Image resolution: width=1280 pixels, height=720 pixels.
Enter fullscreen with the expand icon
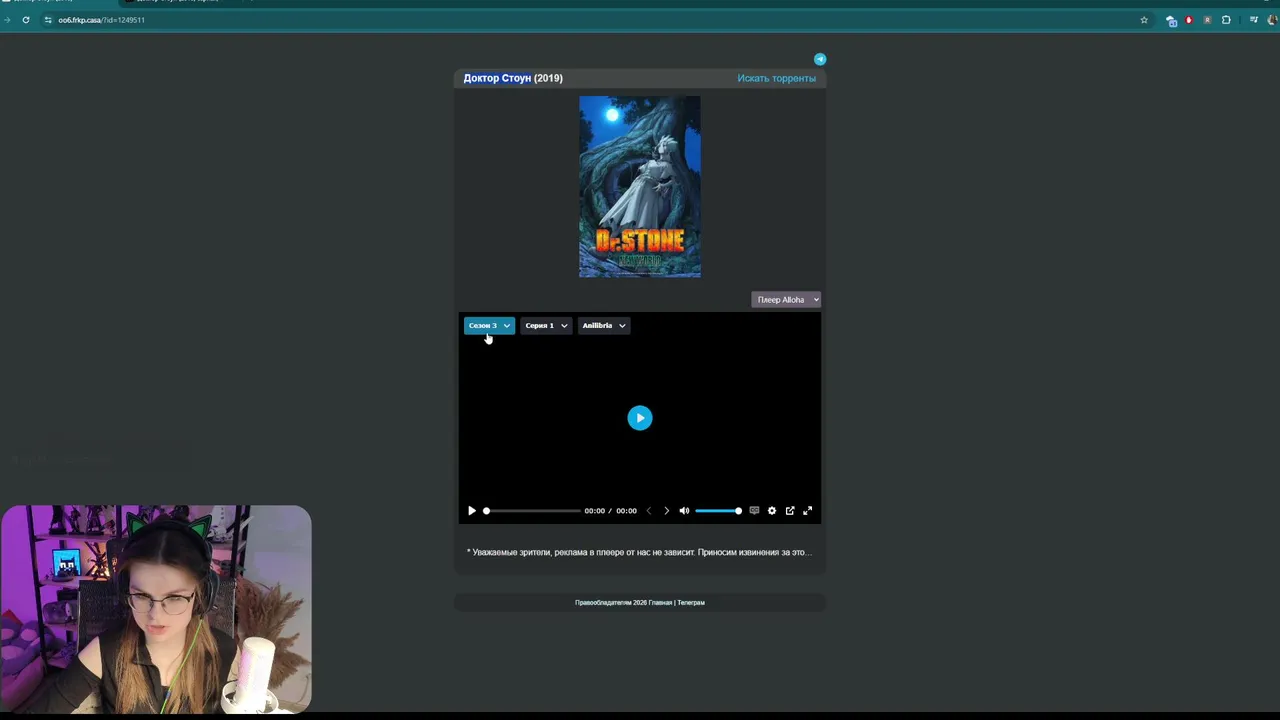tap(808, 511)
